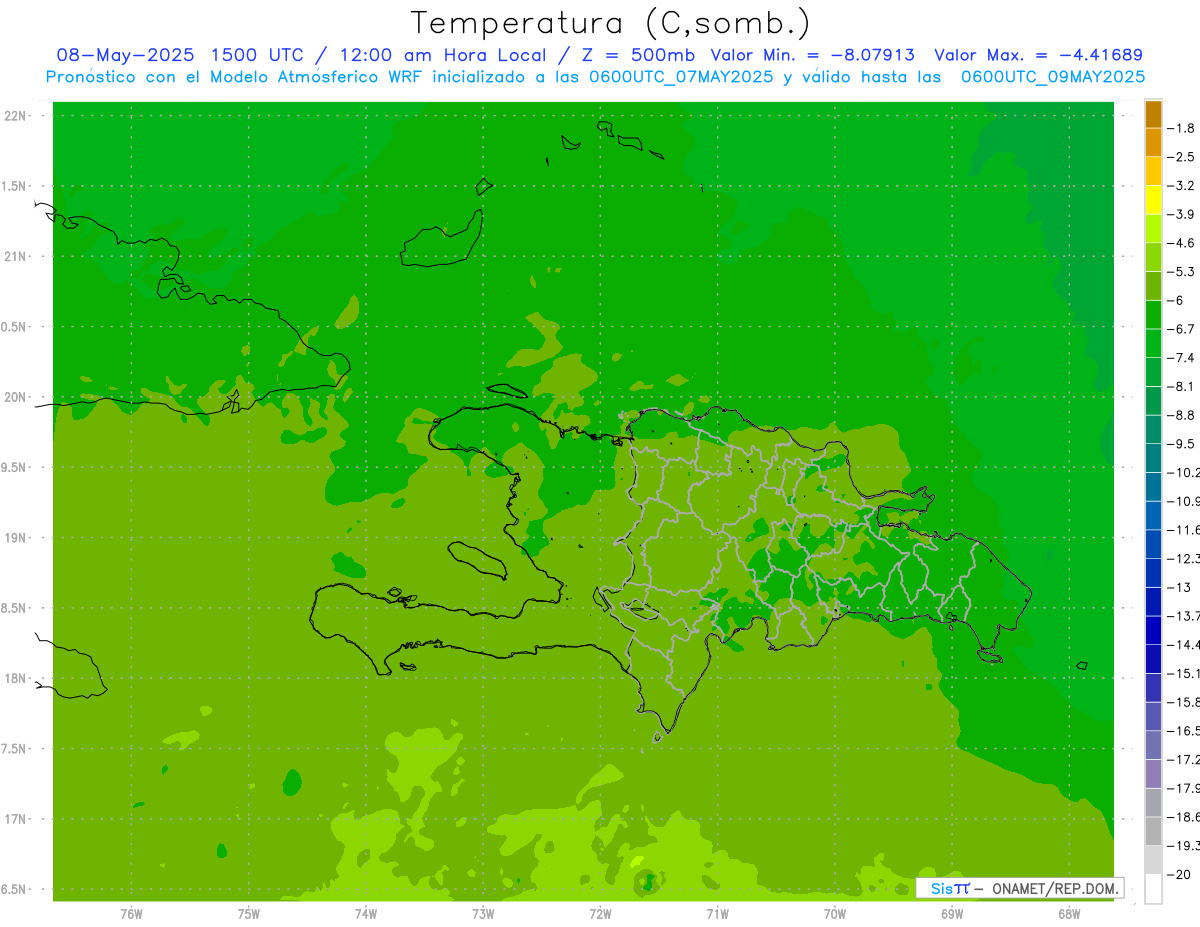Select the "Valor Min. = -8.07913" text
The height and width of the screenshot is (927, 1200).
click(x=812, y=55)
